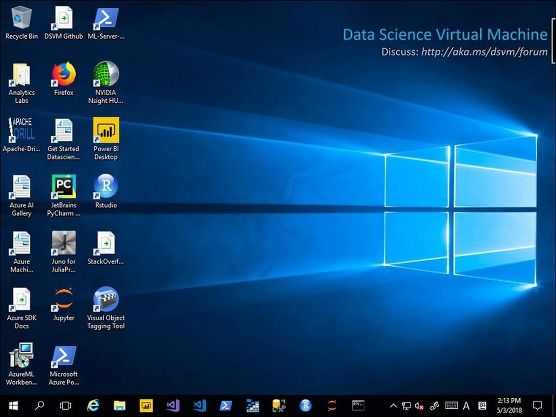Viewport: 556px width, 417px height.
Task: Click the Data Science Virtual Machine title
Action: coord(445,35)
